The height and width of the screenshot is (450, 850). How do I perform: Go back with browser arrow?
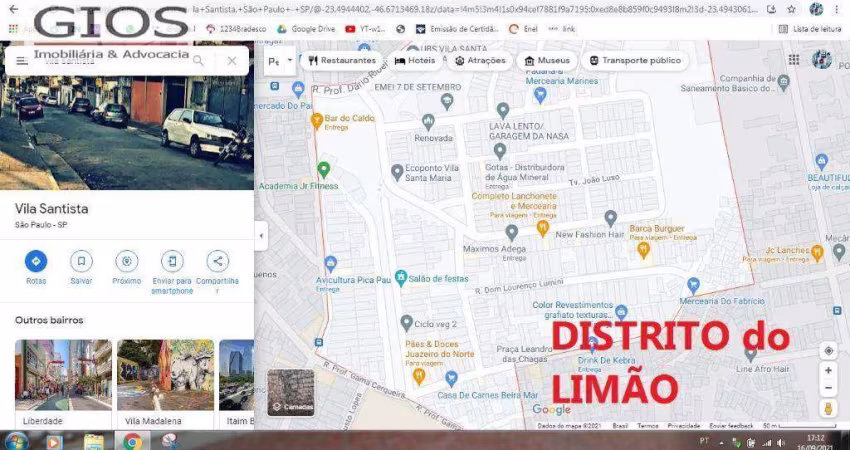coord(14,9)
